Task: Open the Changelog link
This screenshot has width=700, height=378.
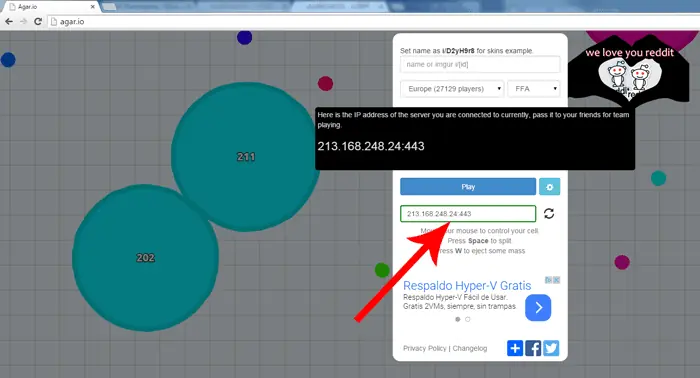Action: click(470, 348)
